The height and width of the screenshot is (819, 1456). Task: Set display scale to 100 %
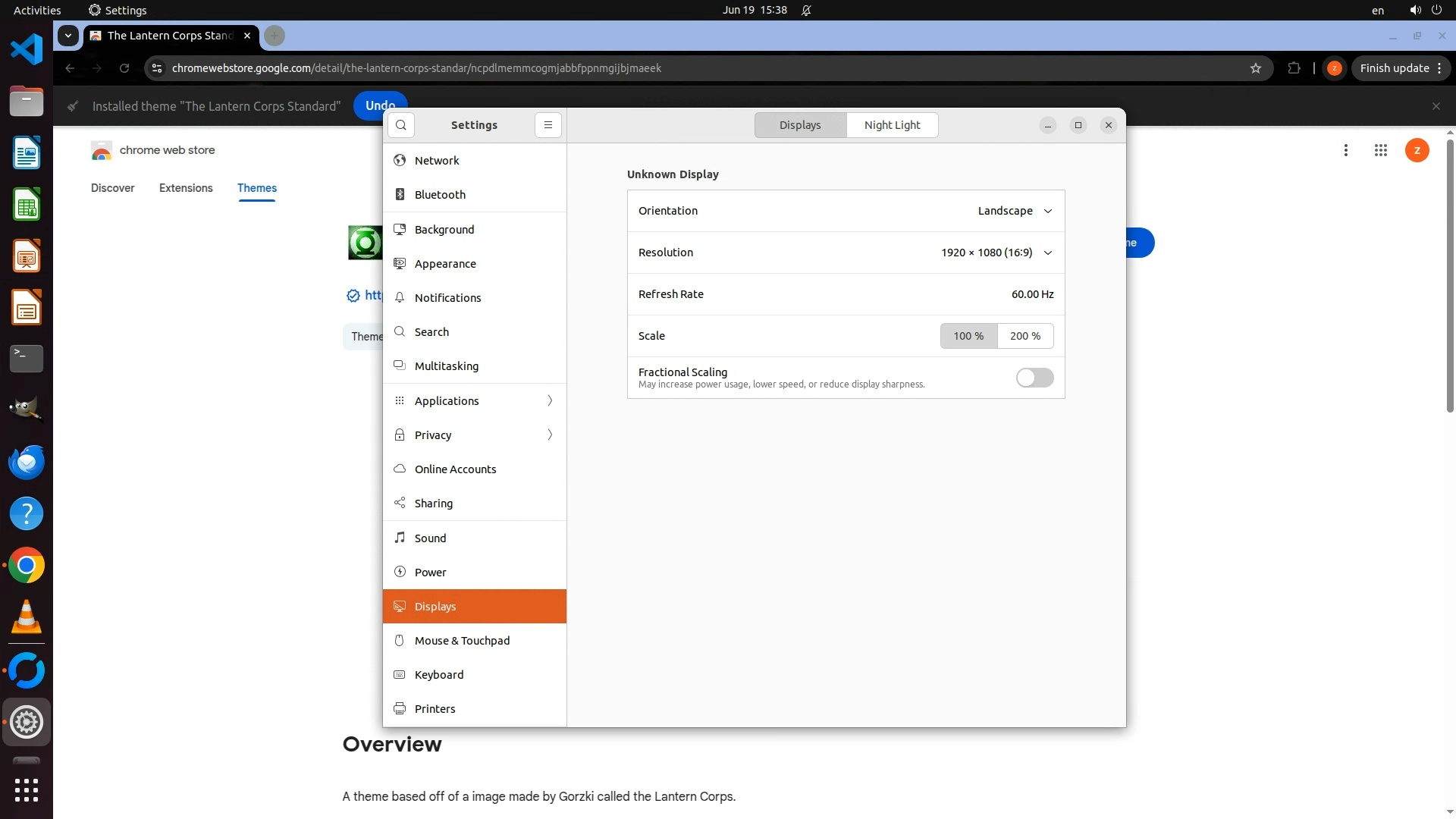pos(968,336)
